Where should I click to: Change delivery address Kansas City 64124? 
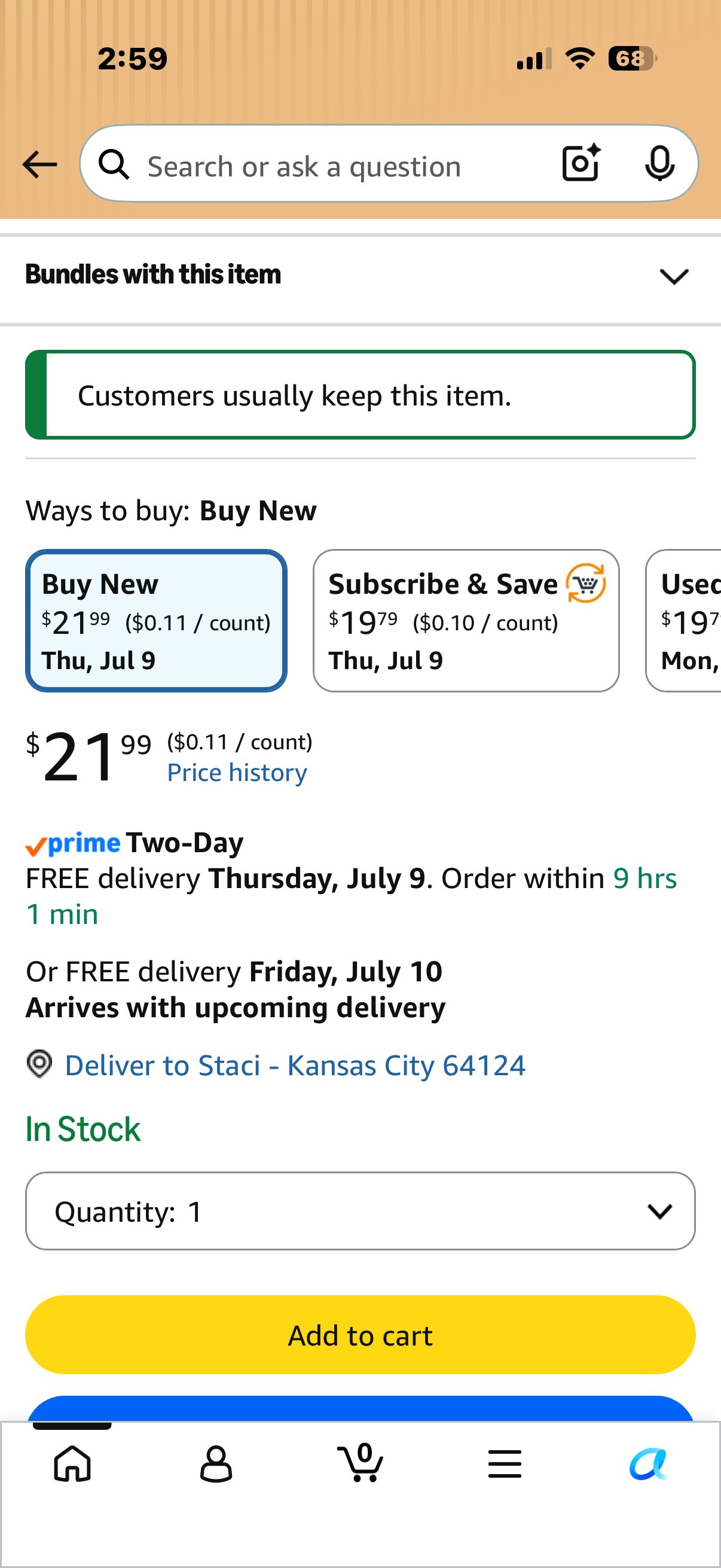click(295, 1065)
